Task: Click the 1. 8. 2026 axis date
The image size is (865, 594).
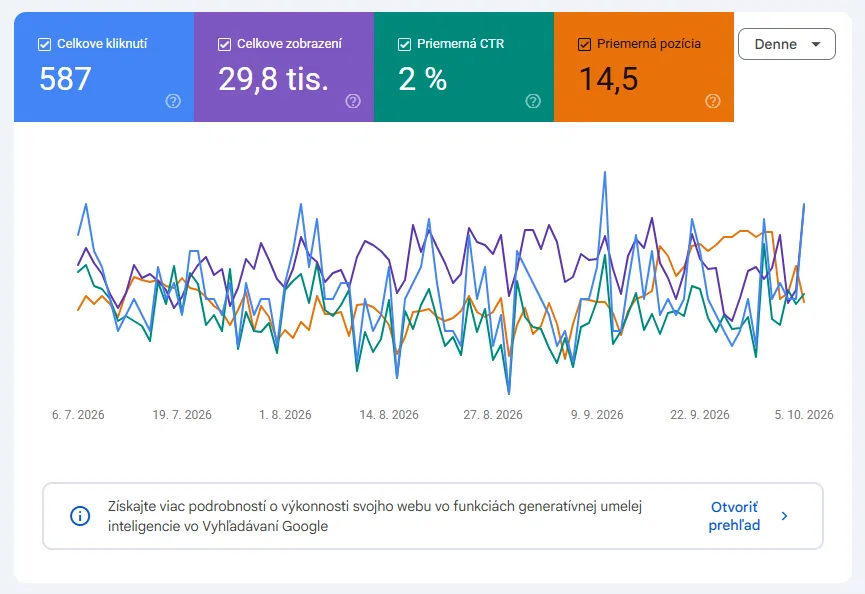Action: pos(285,415)
